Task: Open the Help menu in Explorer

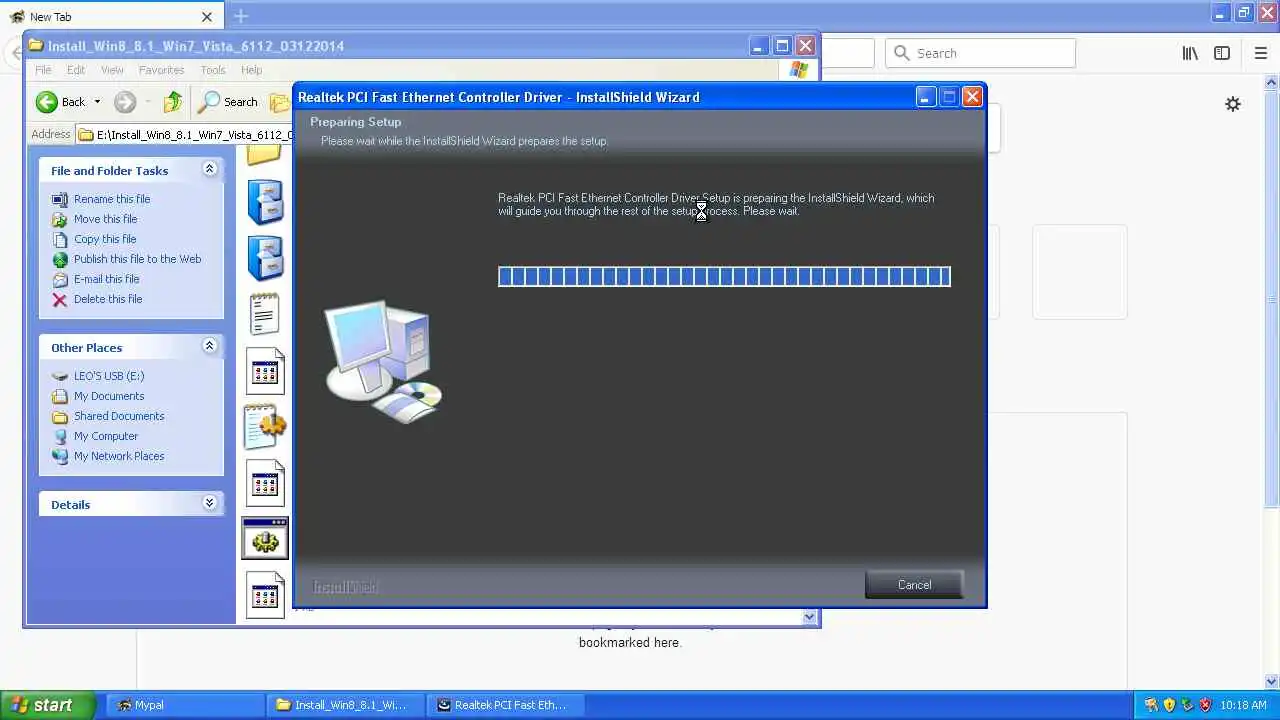Action: 251,70
